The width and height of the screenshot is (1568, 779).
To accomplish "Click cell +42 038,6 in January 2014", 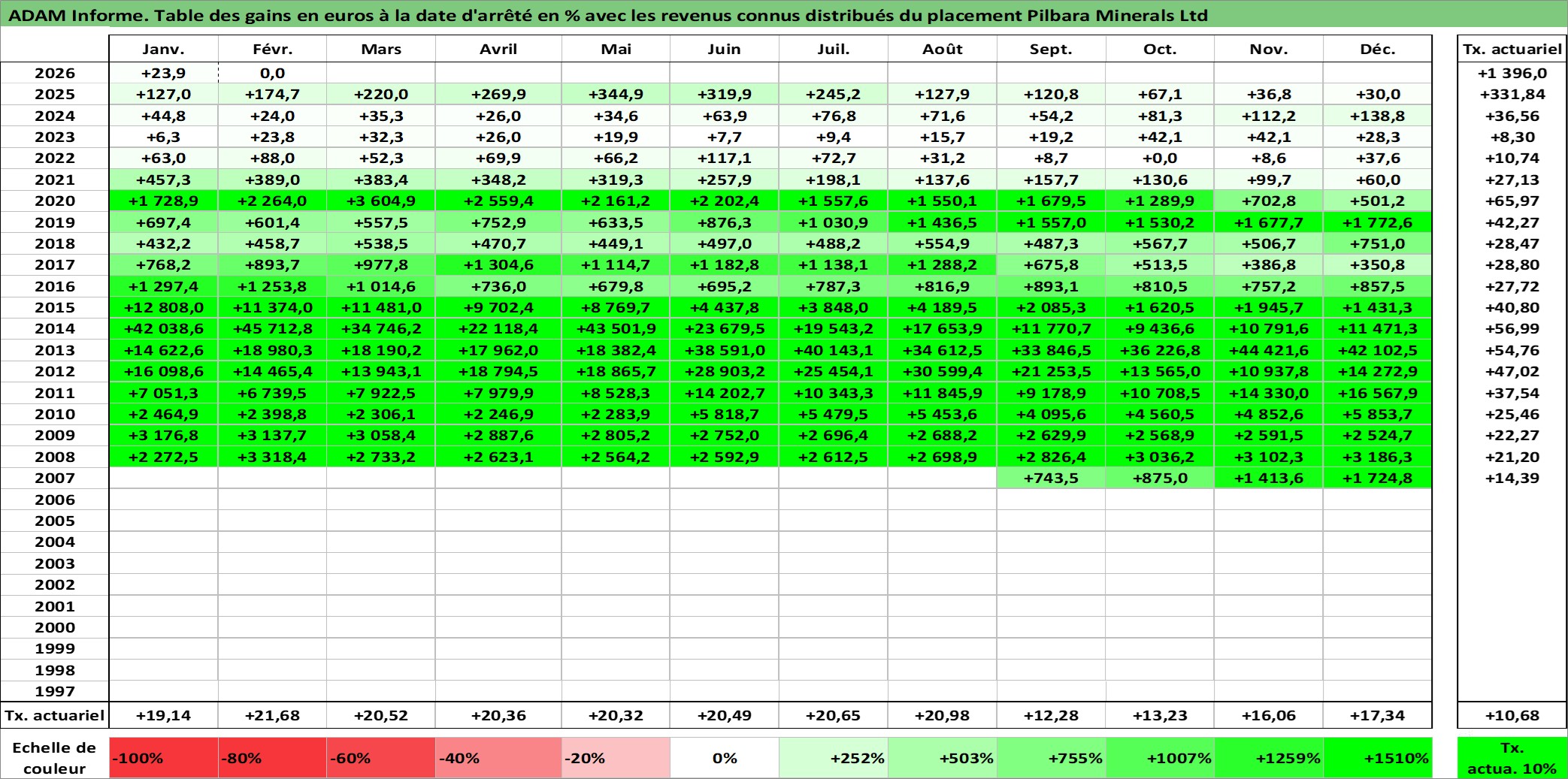I will click(x=163, y=328).
